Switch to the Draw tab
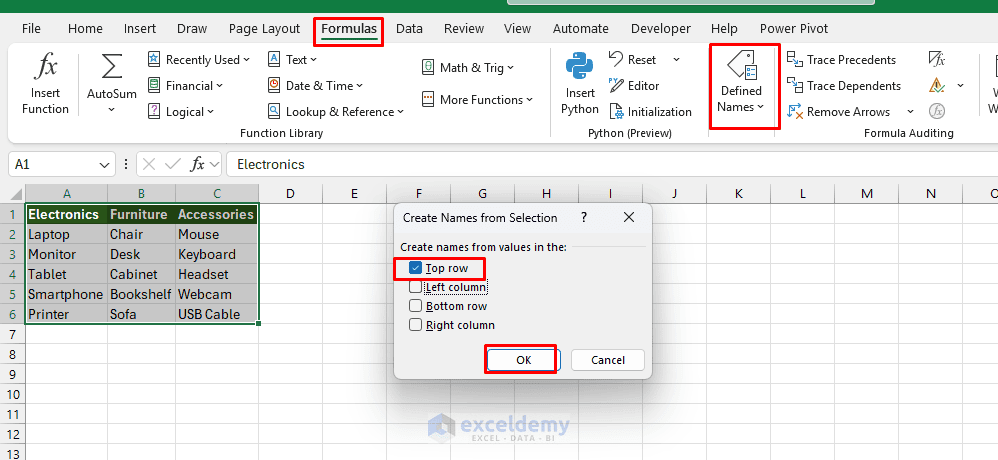Viewport: 998px width, 460px height. [x=192, y=29]
